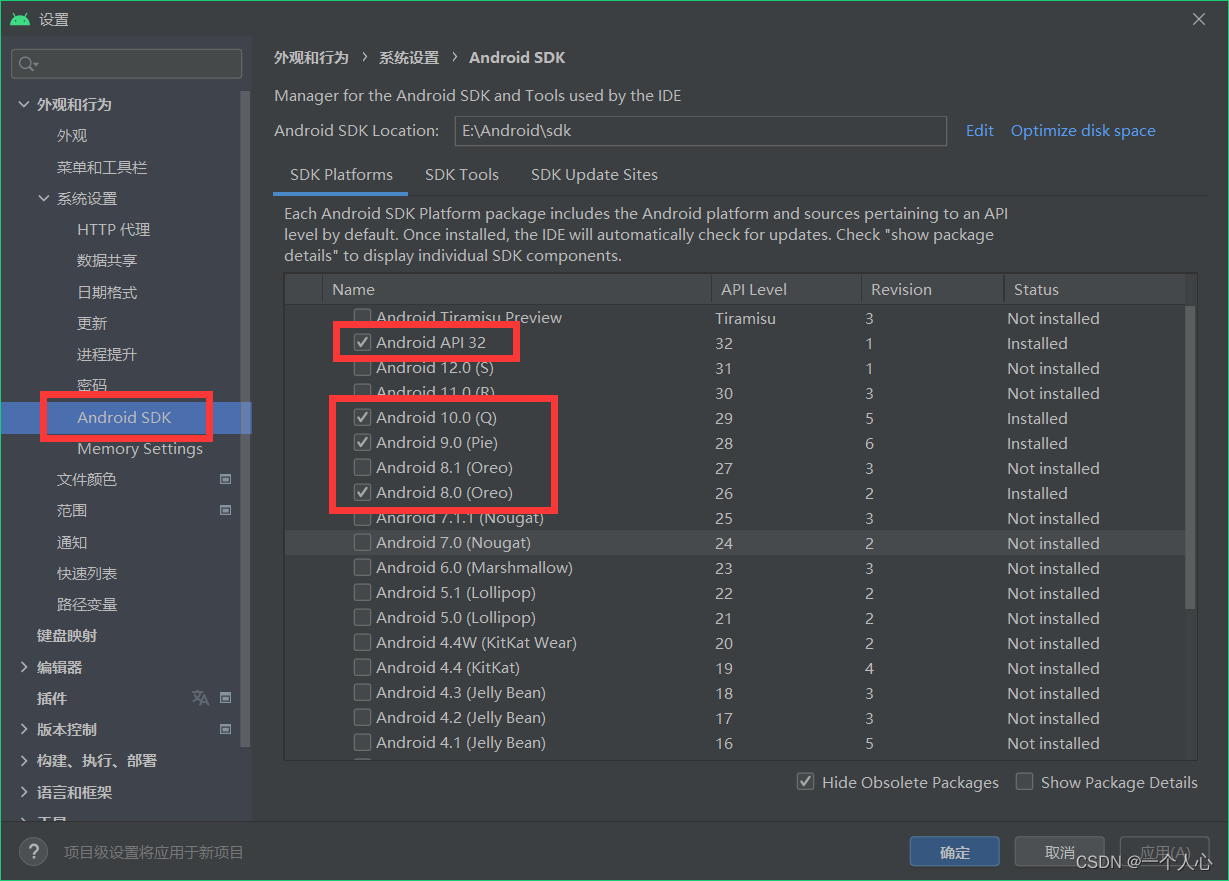Viewport: 1229px width, 881px height.
Task: Click the translation icon next to 插件
Action: [200, 698]
